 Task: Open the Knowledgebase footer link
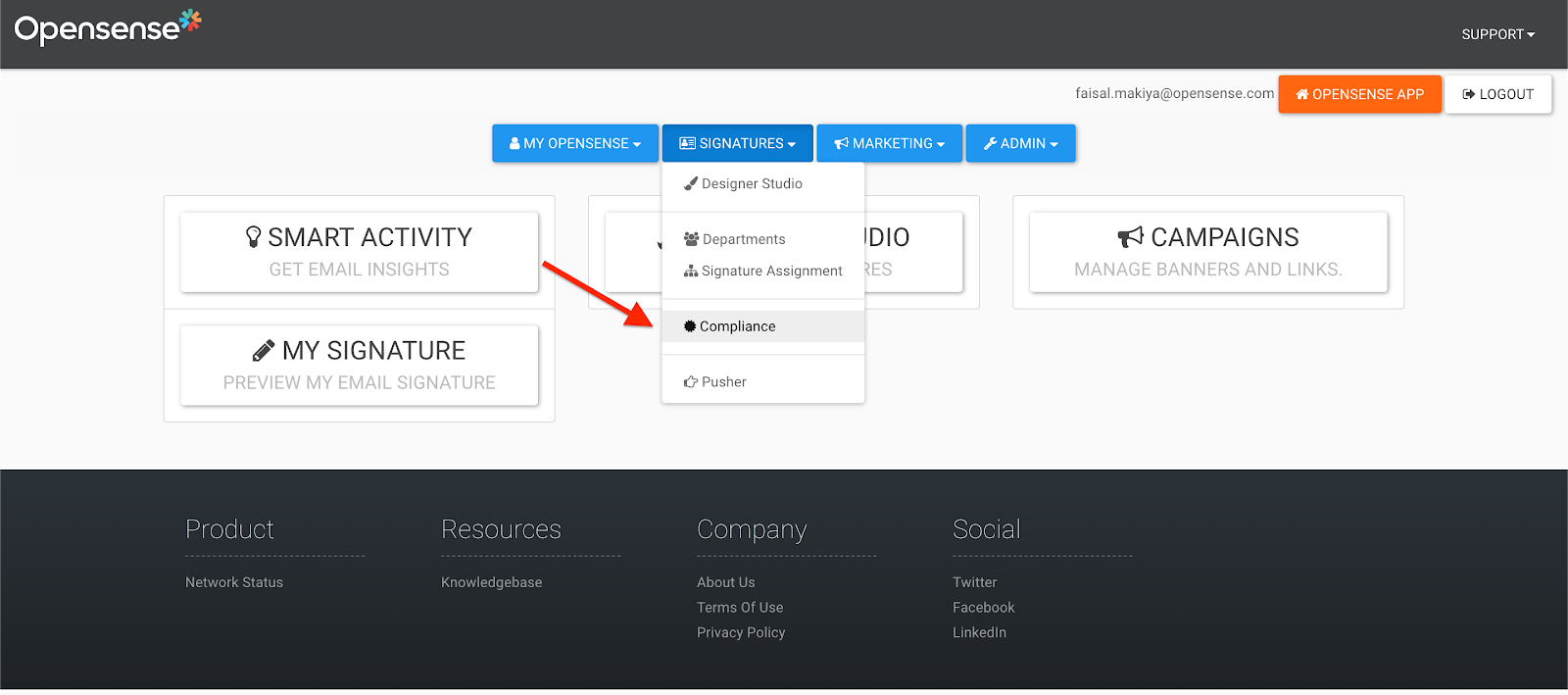point(491,582)
